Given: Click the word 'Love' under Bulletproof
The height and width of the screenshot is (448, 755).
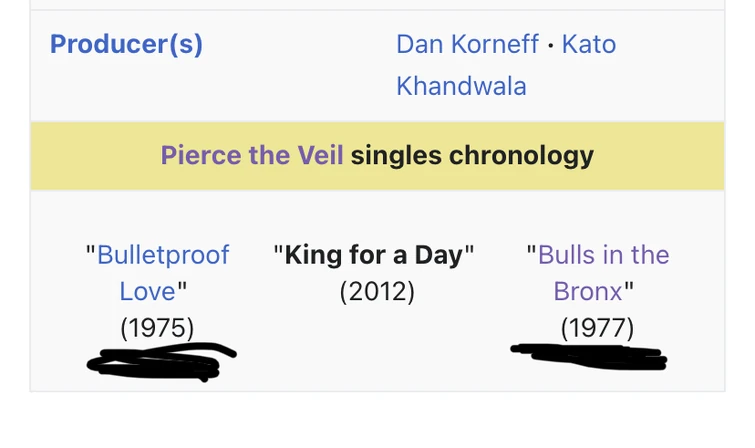Looking at the screenshot, I should [148, 291].
